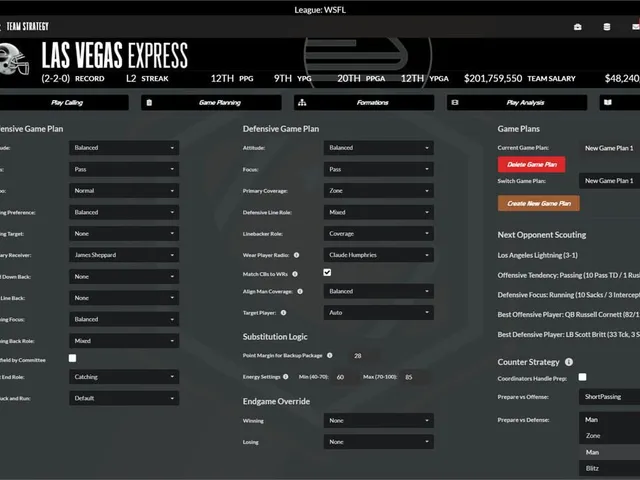This screenshot has height=480, width=640.
Task: Select Blitz in Prepare vs Defense list
Action: coord(609,468)
